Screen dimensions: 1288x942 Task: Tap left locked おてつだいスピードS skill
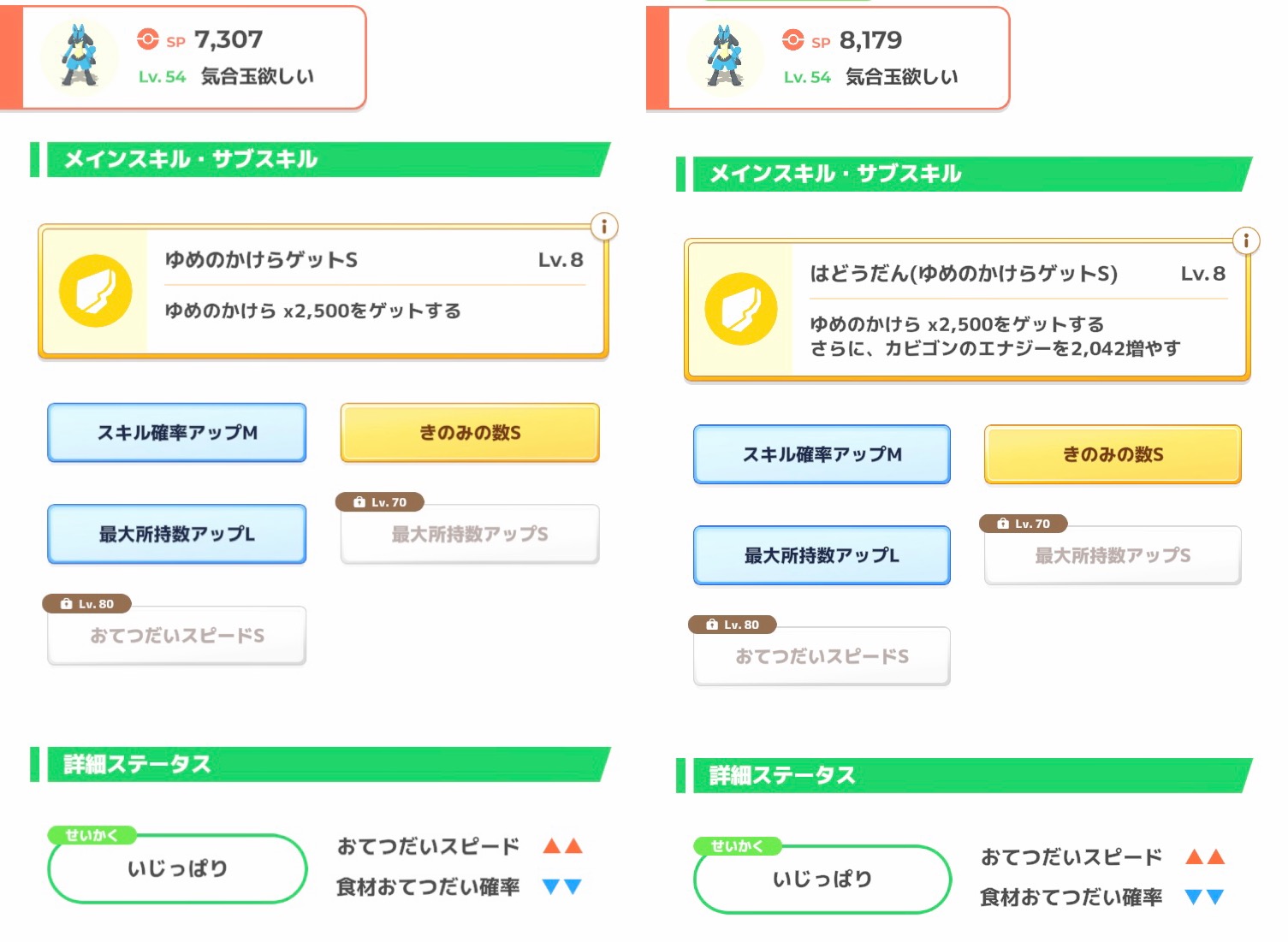pyautogui.click(x=177, y=636)
